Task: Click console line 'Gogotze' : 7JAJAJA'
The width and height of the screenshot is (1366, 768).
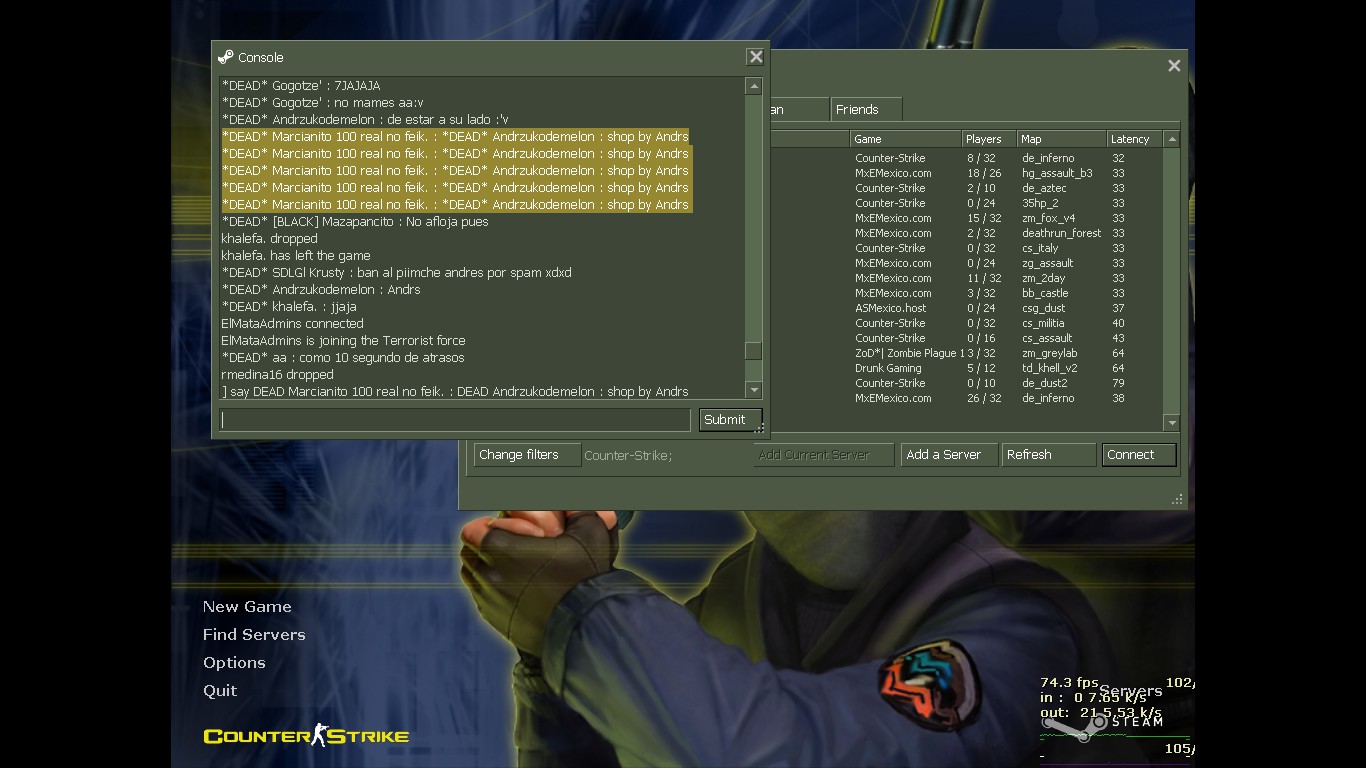Action: [x=301, y=86]
